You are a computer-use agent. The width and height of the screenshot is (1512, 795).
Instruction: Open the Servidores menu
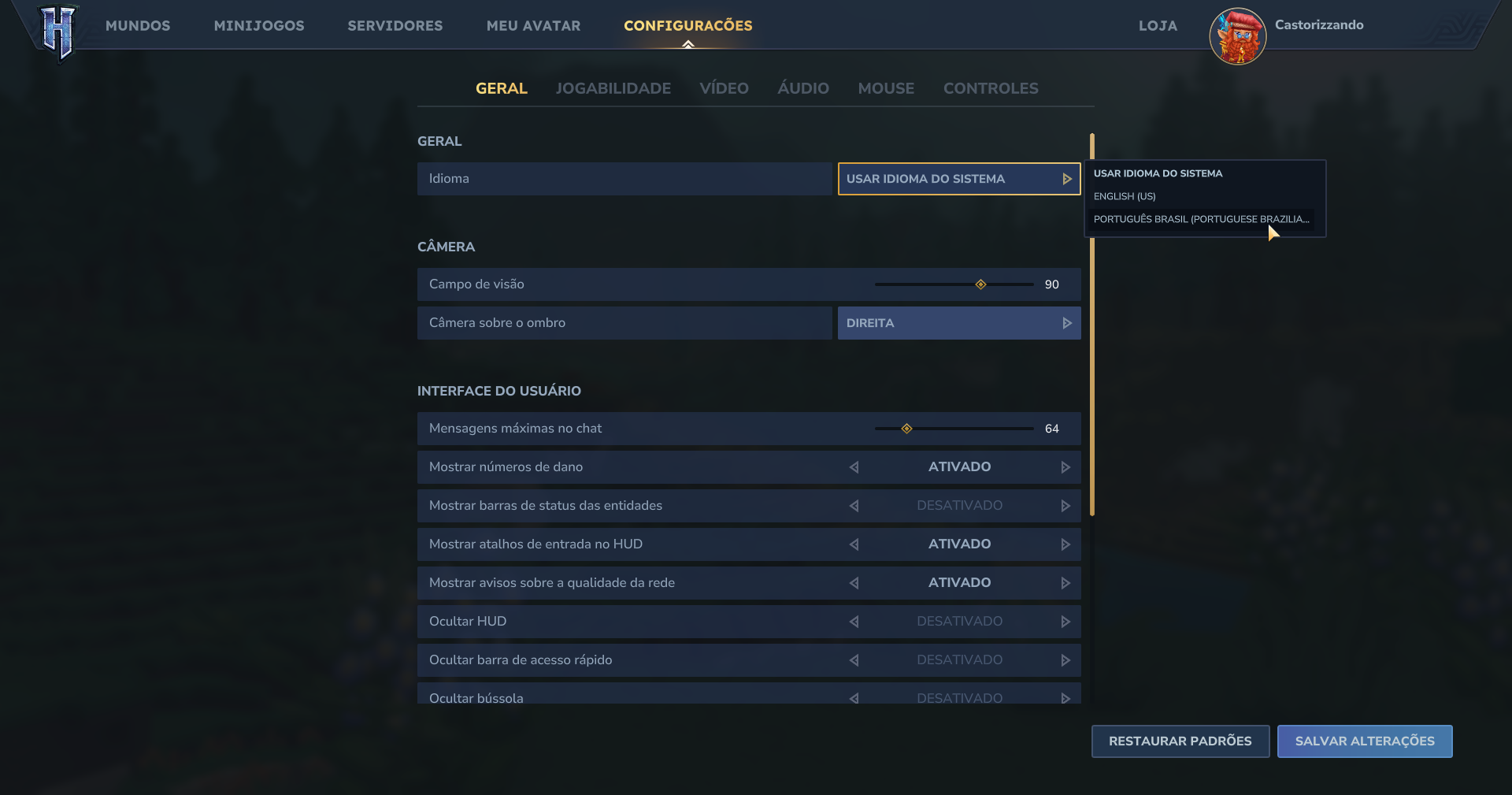click(x=395, y=25)
